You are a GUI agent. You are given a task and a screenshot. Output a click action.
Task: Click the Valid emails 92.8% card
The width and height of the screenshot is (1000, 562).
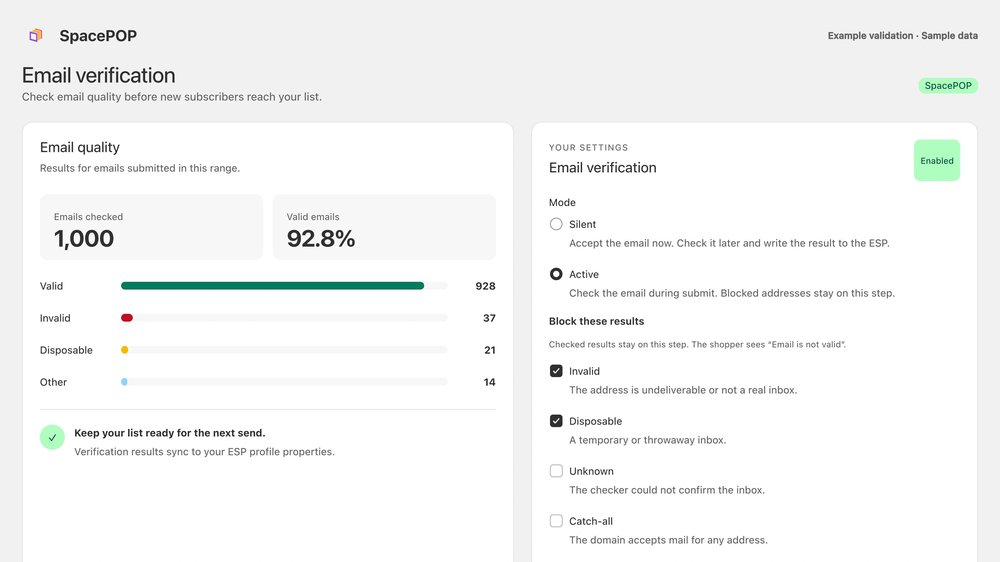click(384, 227)
